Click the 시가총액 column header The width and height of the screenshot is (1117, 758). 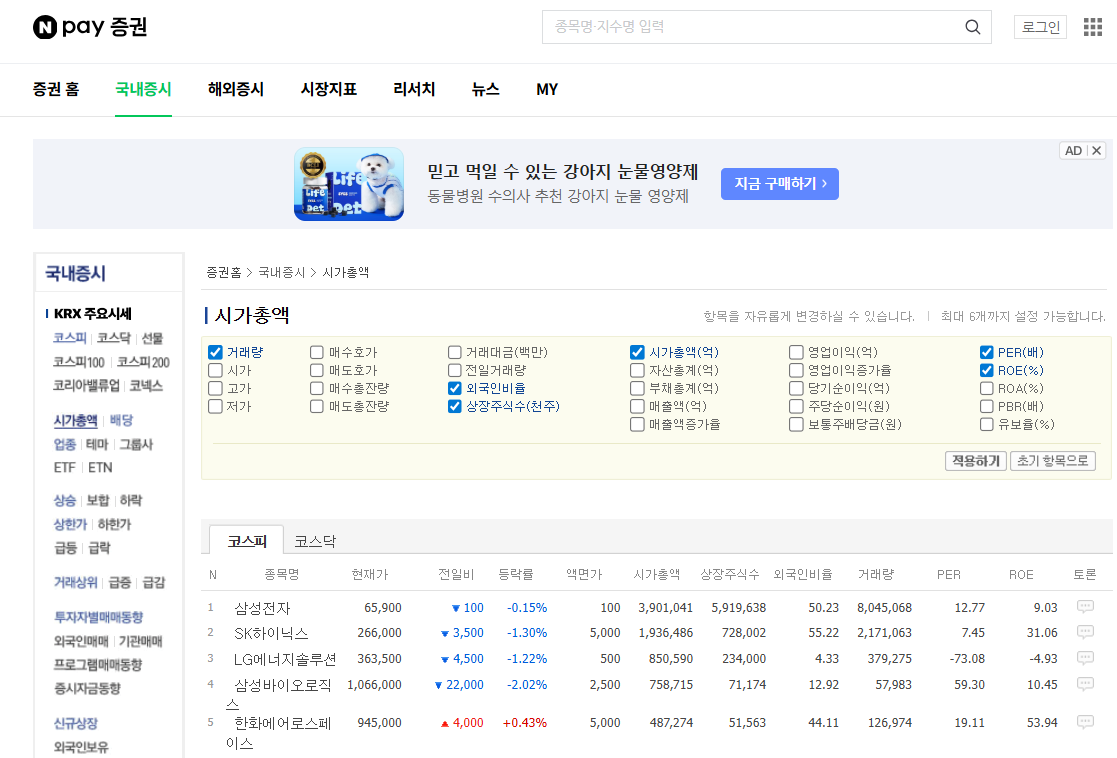click(x=657, y=574)
